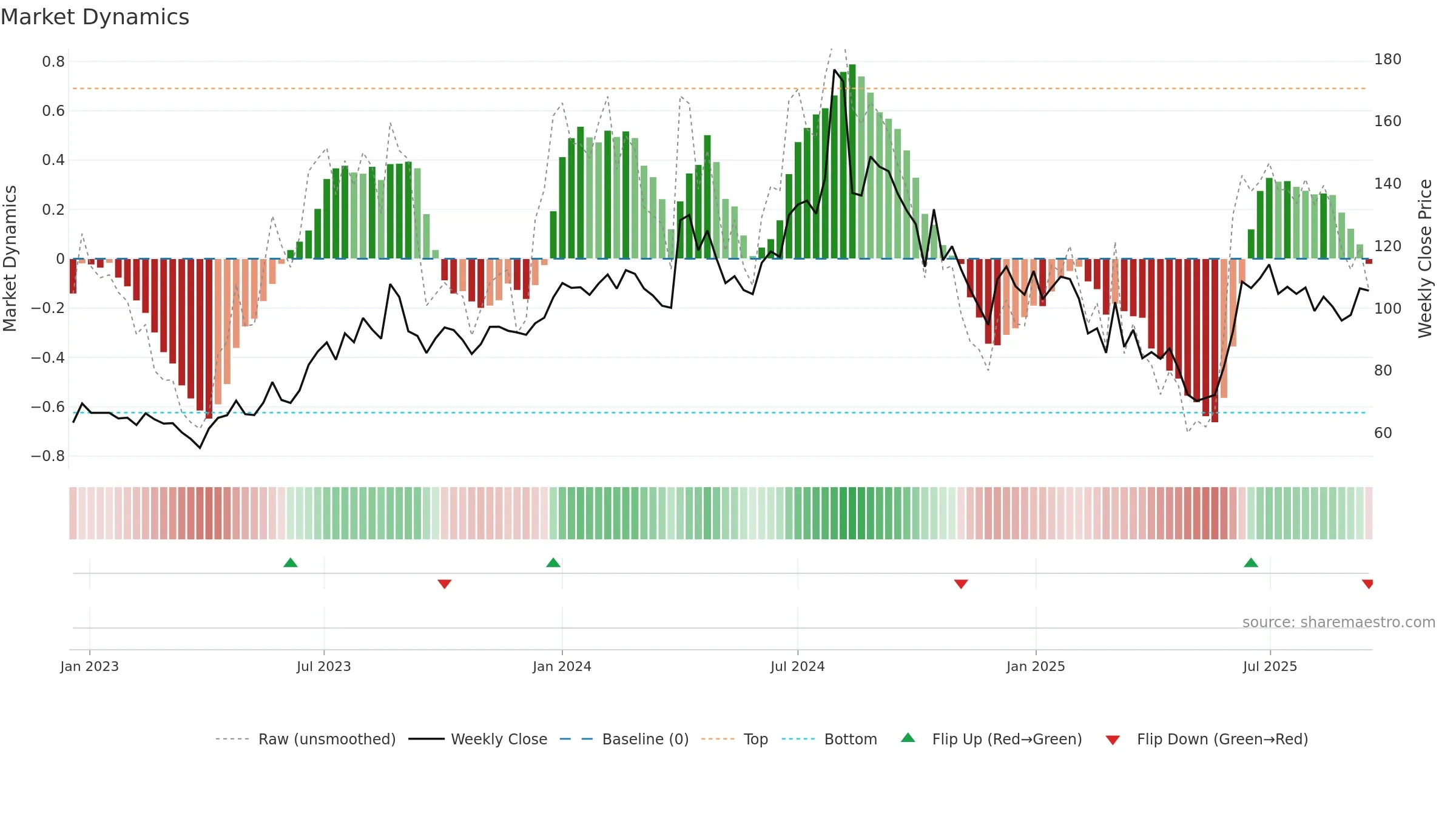The image size is (1456, 819).
Task: Click the 160 price axis tick
Action: coord(1388,121)
